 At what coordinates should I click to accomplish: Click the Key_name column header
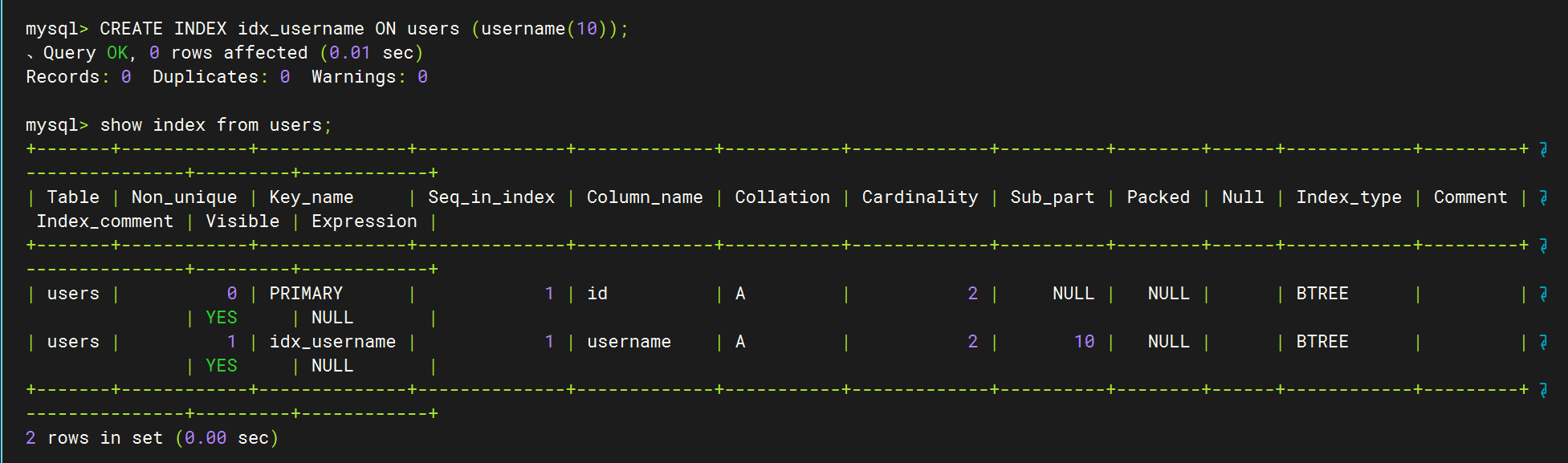pos(312,197)
